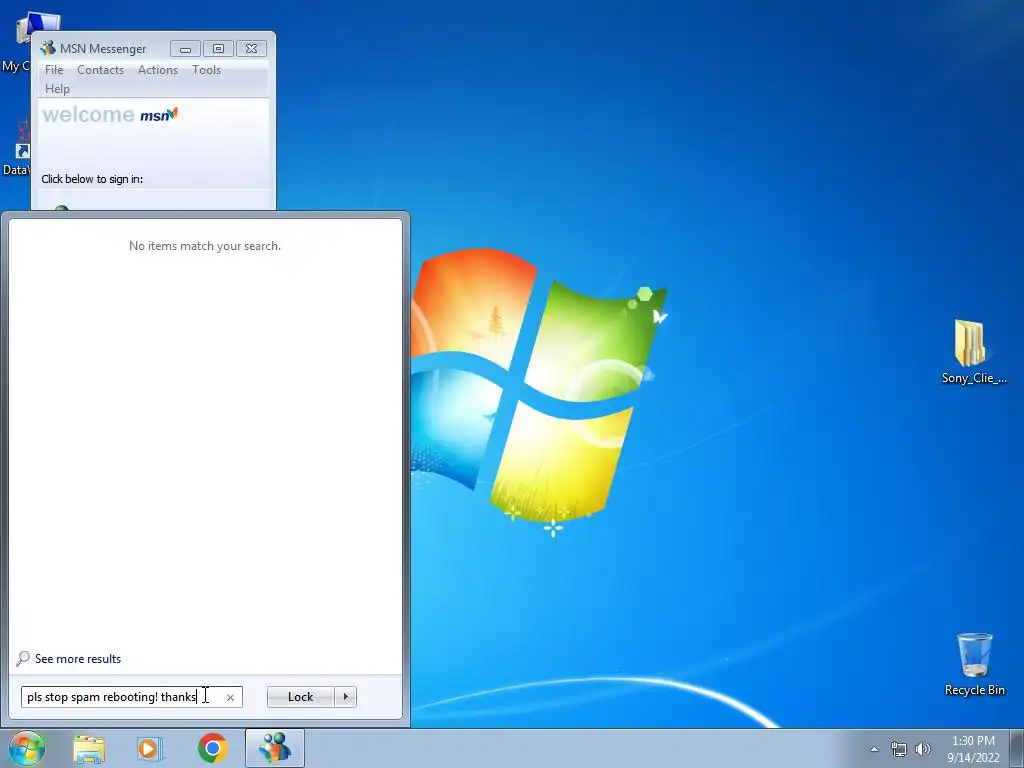Click the Show desktop strip
Viewport: 1024px width, 768px height.
pos(1017,748)
